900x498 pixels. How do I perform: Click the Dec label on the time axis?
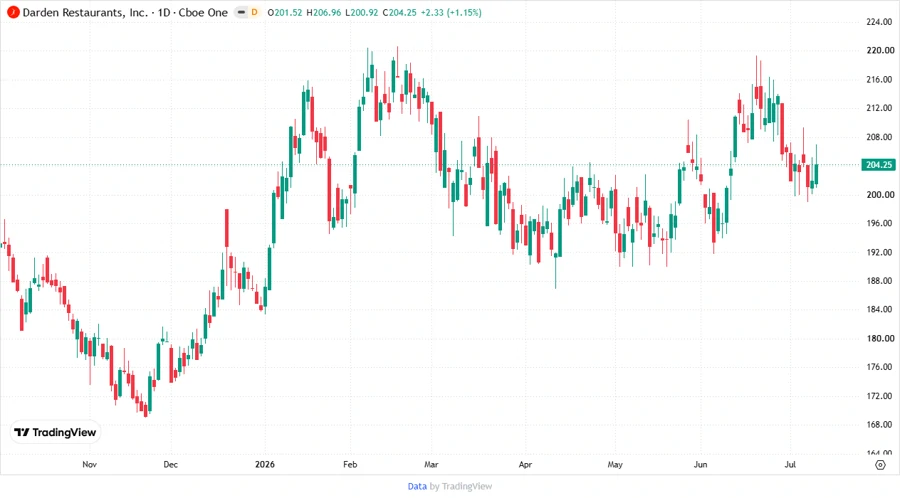coord(170,464)
